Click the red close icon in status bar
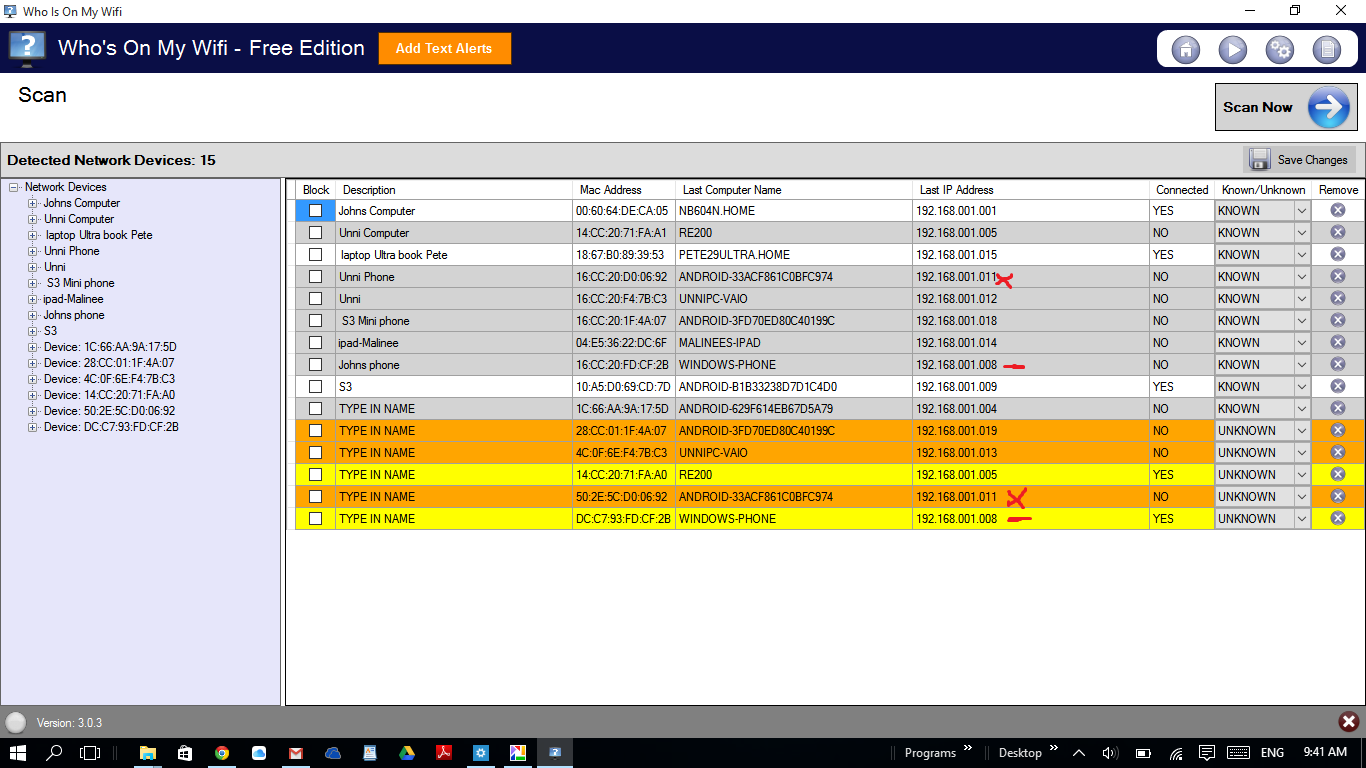Image resolution: width=1366 pixels, height=768 pixels. 1348,722
